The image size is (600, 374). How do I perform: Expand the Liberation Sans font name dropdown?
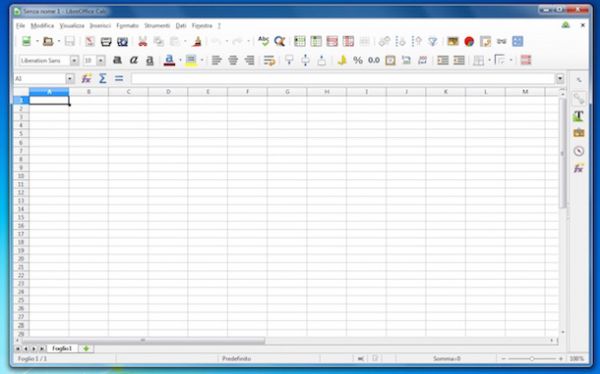tap(74, 60)
